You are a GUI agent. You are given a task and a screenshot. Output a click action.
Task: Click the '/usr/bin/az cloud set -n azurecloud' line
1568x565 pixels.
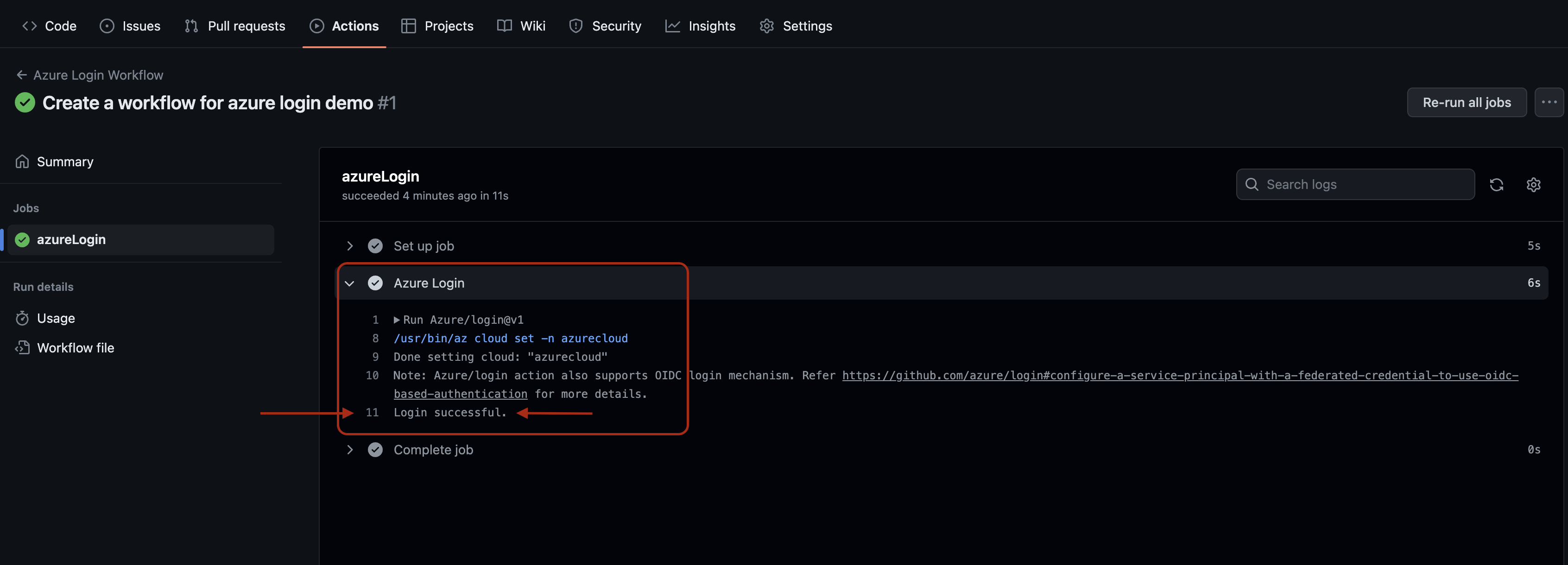coord(510,338)
